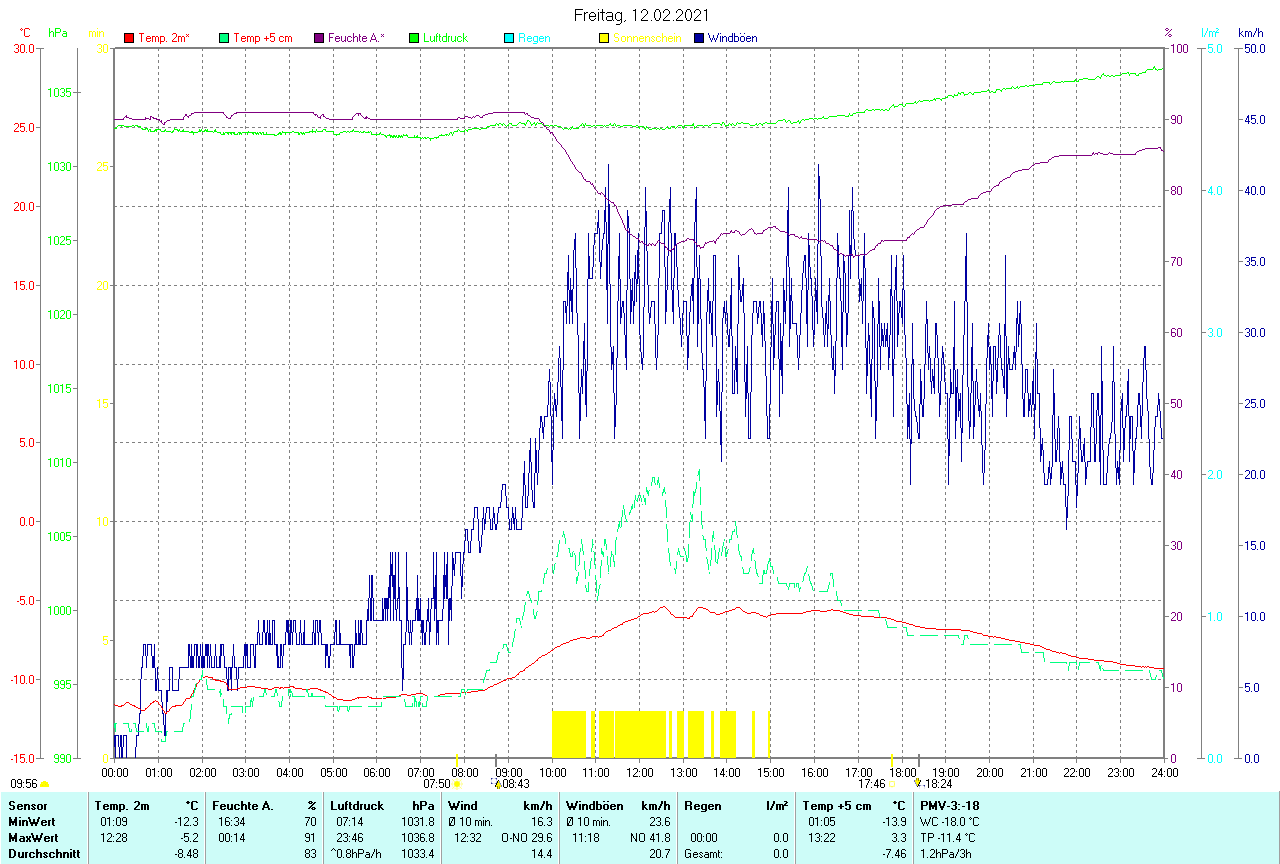
Task: Click the Durchschnitt row label
Action: (x=44, y=854)
